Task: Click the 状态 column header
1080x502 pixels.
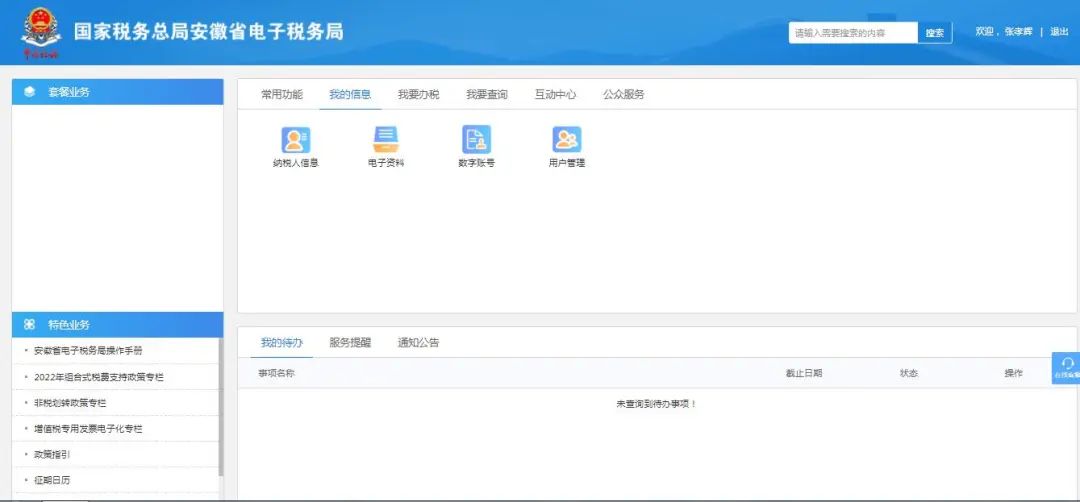Action: 908,373
